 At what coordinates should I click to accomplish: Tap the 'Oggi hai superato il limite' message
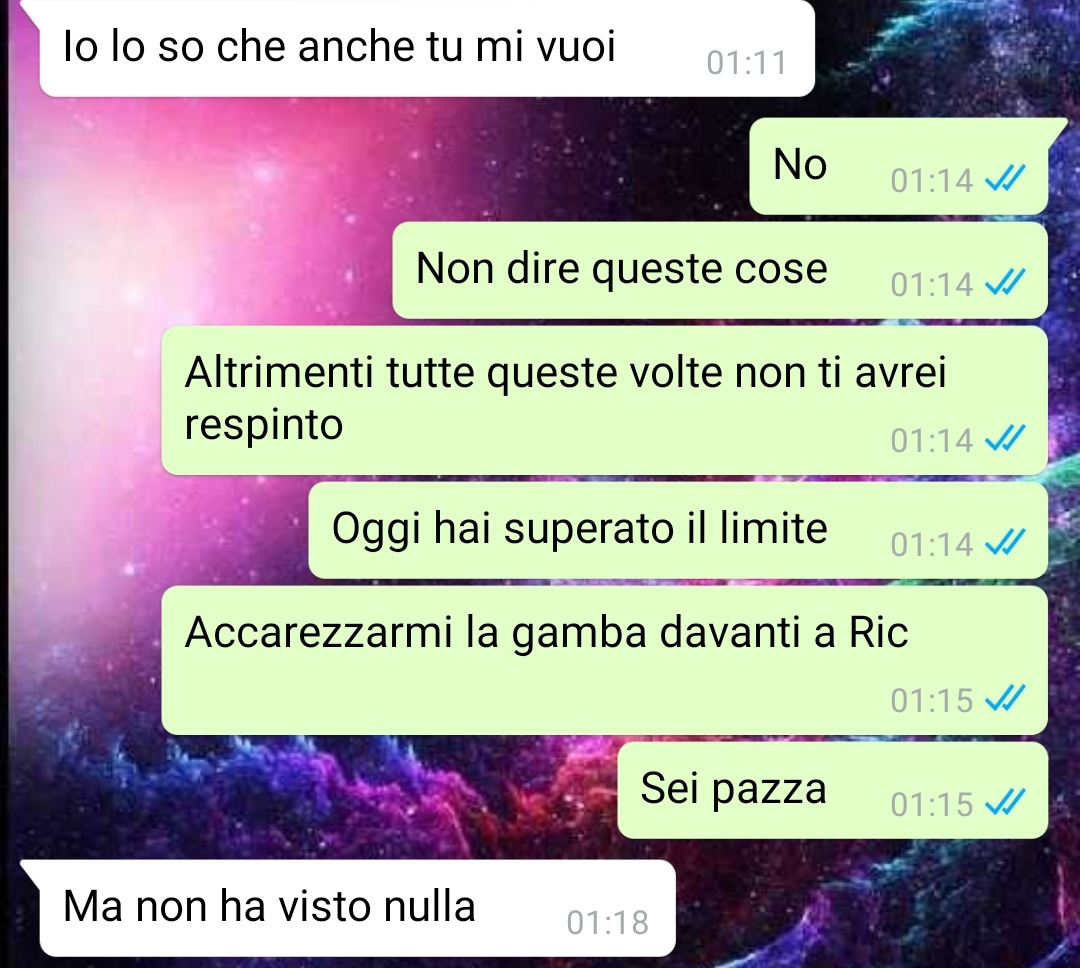[678, 530]
